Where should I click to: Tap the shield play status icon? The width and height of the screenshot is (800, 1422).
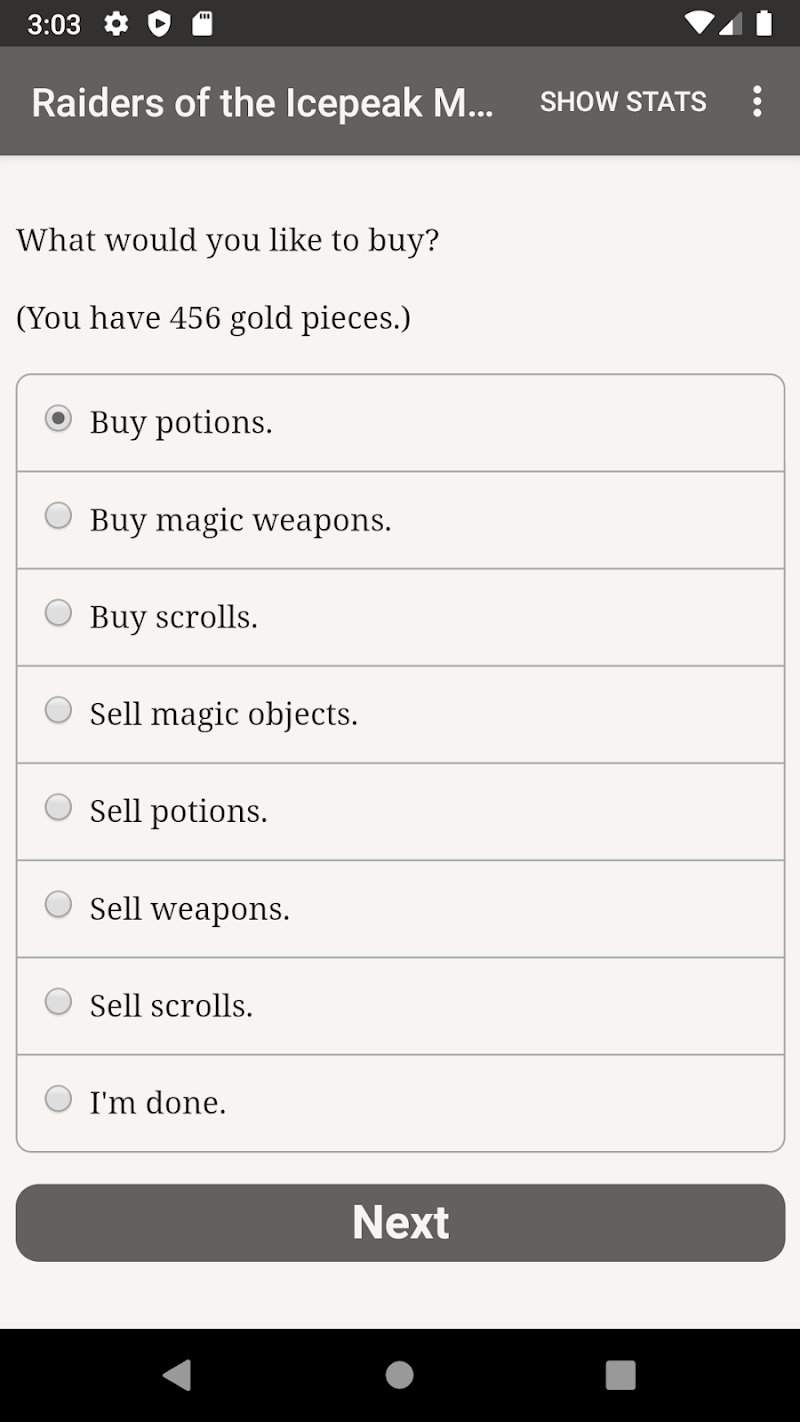[159, 24]
